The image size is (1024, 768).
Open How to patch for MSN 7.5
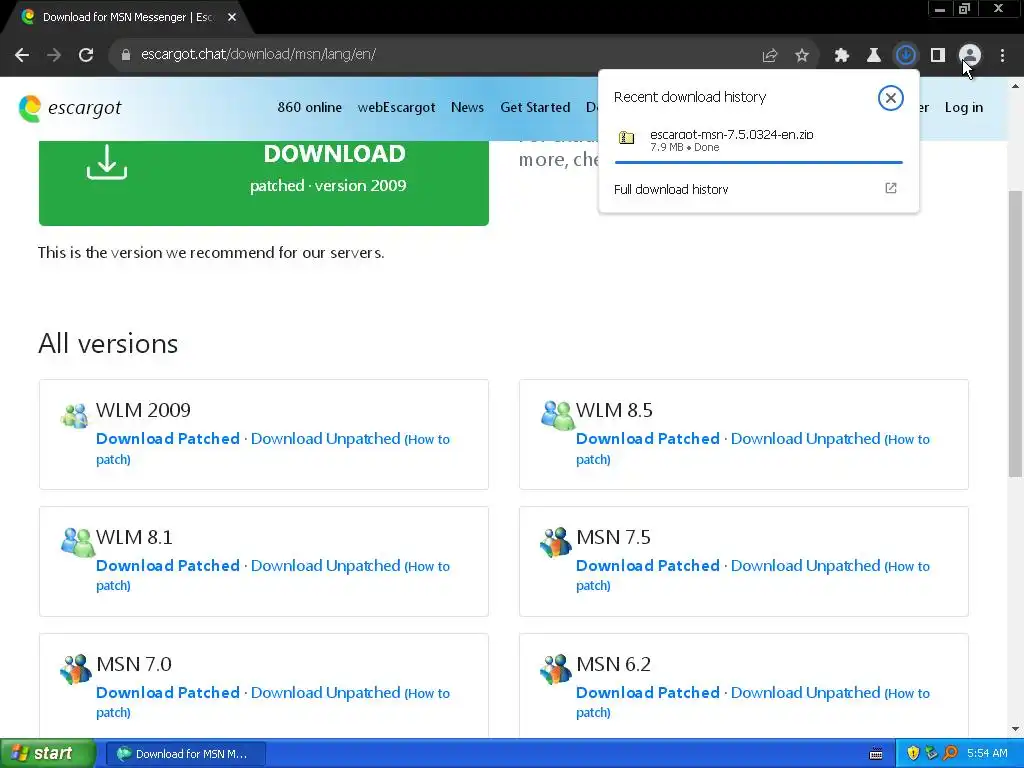tap(752, 576)
